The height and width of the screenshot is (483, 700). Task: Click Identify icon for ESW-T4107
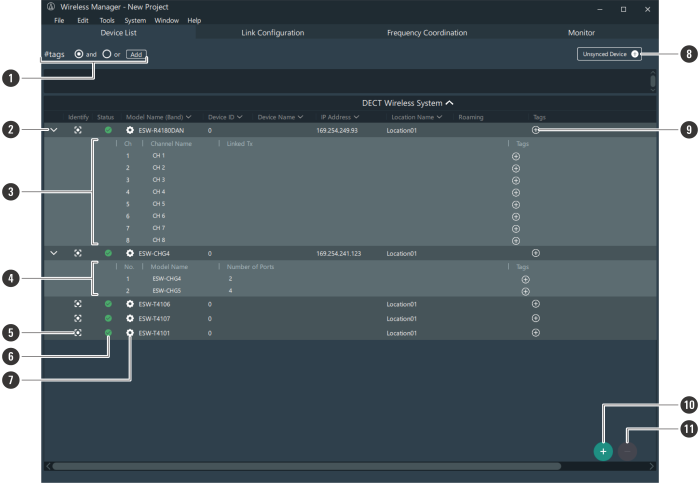78,318
